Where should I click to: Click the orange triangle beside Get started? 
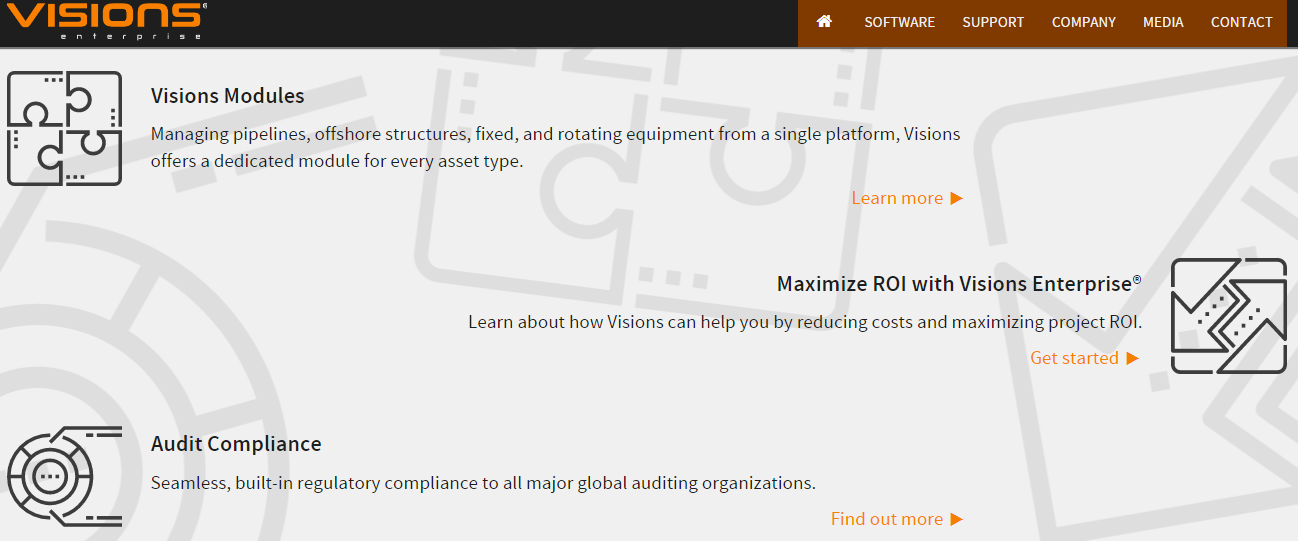pos(1132,358)
